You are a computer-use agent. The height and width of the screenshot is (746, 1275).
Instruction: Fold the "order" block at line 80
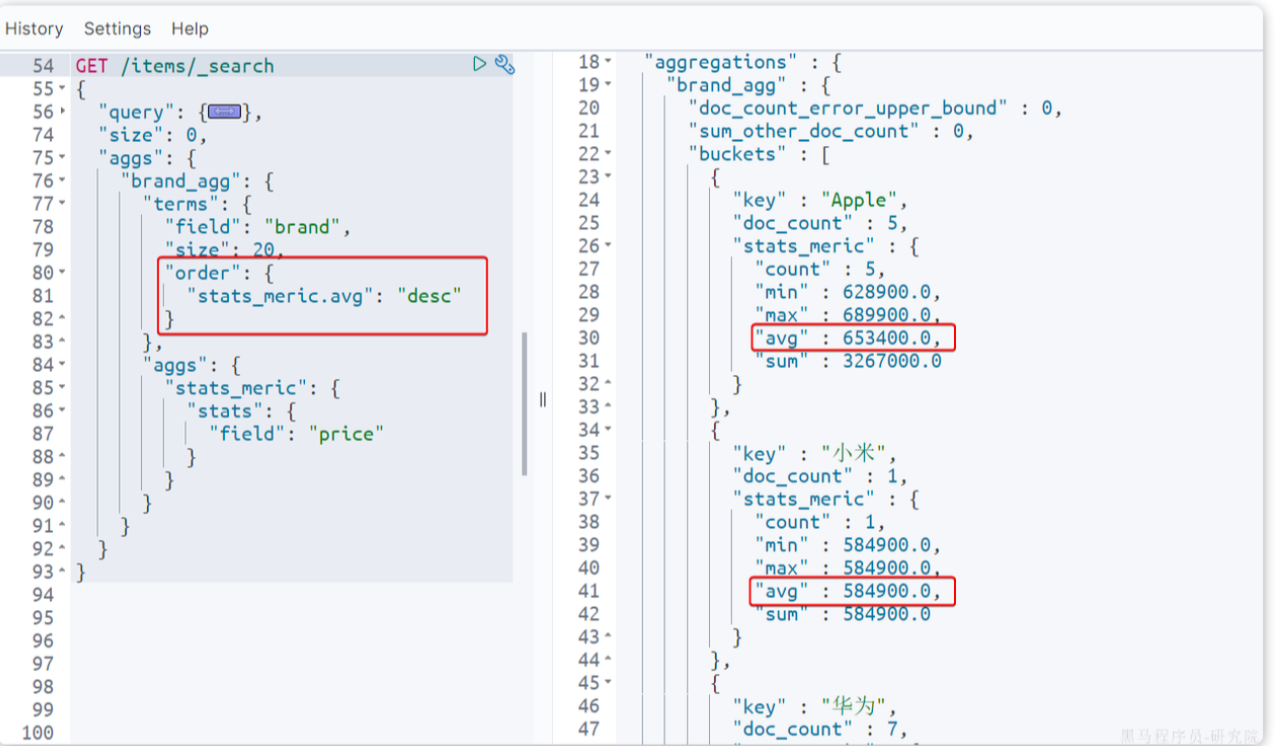click(x=62, y=273)
